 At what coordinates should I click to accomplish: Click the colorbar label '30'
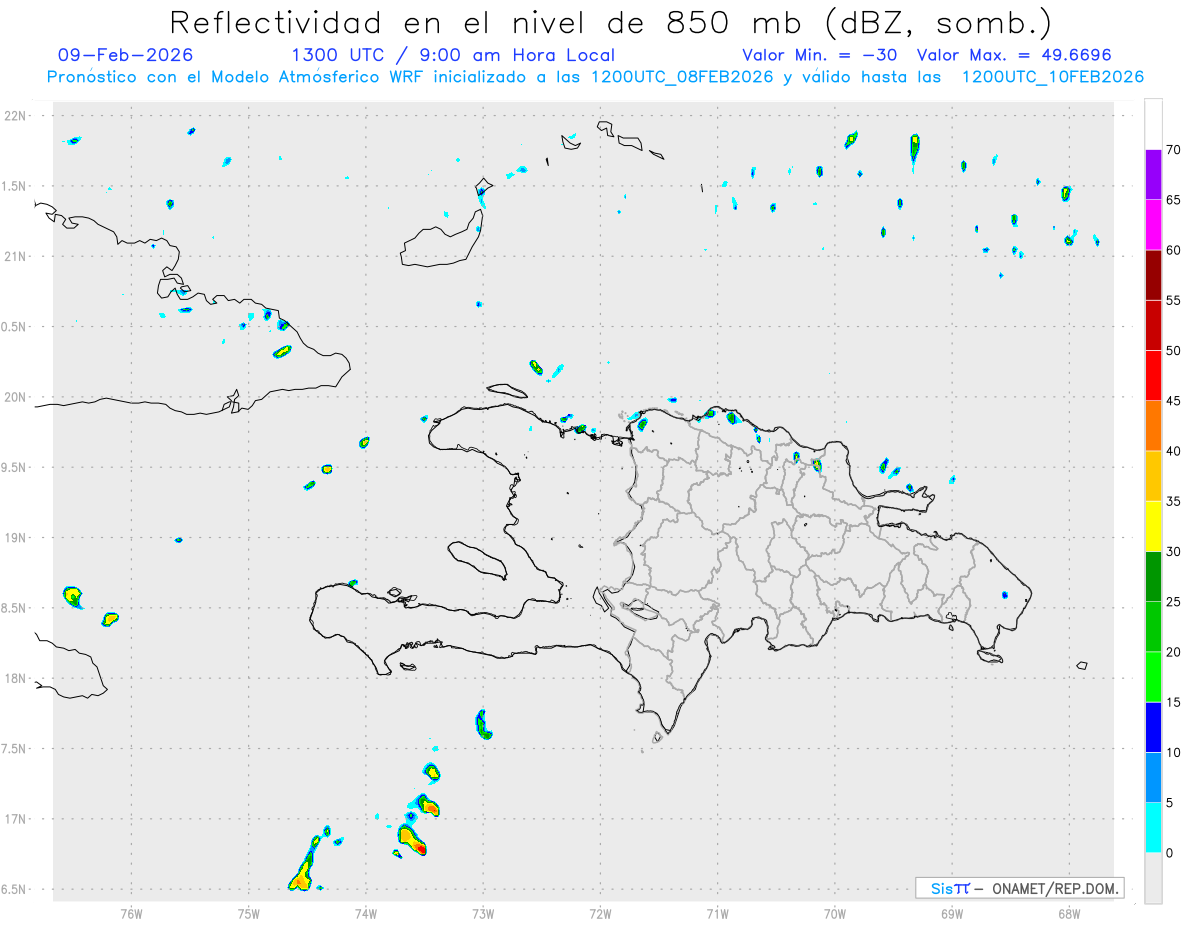[x=1174, y=552]
